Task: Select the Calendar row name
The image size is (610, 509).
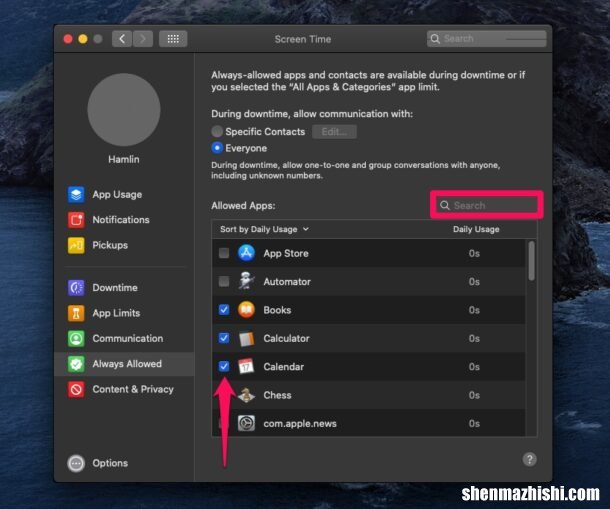Action: [x=284, y=367]
